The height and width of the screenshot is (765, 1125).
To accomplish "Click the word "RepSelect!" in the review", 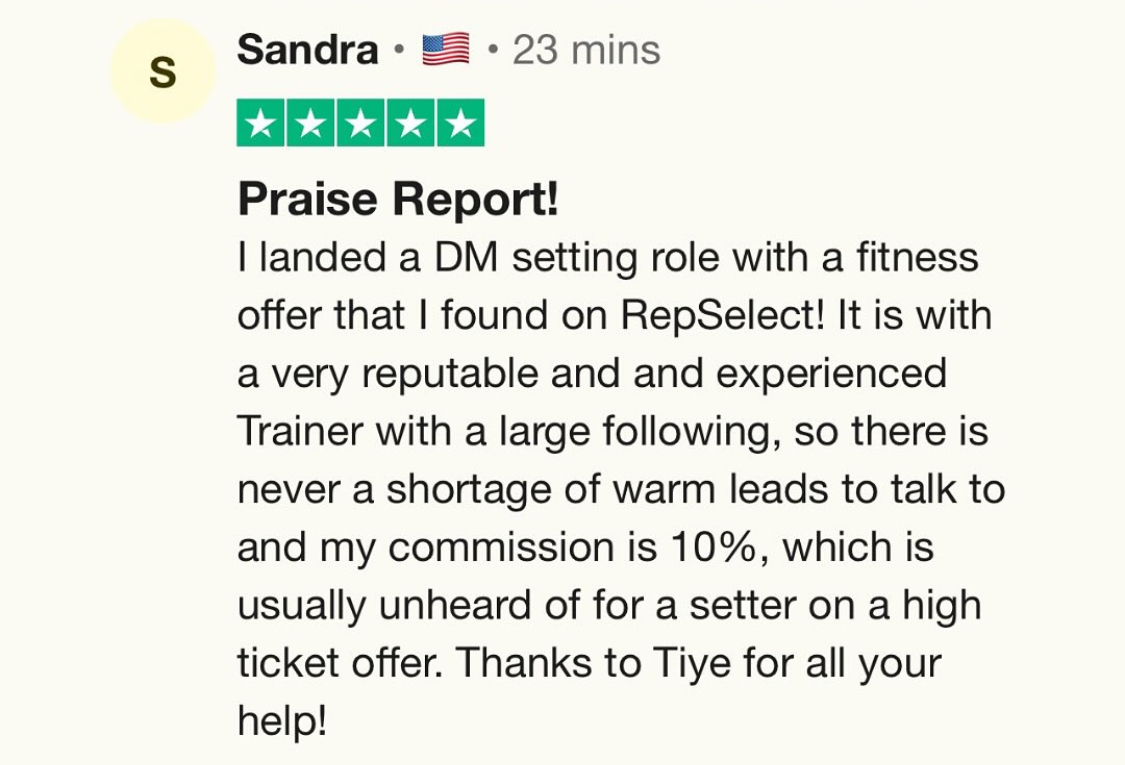I will click(x=724, y=316).
